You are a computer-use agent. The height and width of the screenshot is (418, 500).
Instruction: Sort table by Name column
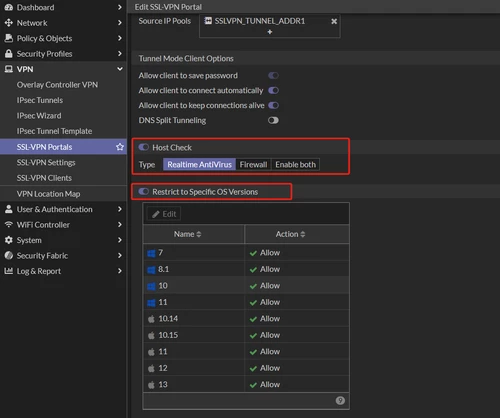point(187,234)
